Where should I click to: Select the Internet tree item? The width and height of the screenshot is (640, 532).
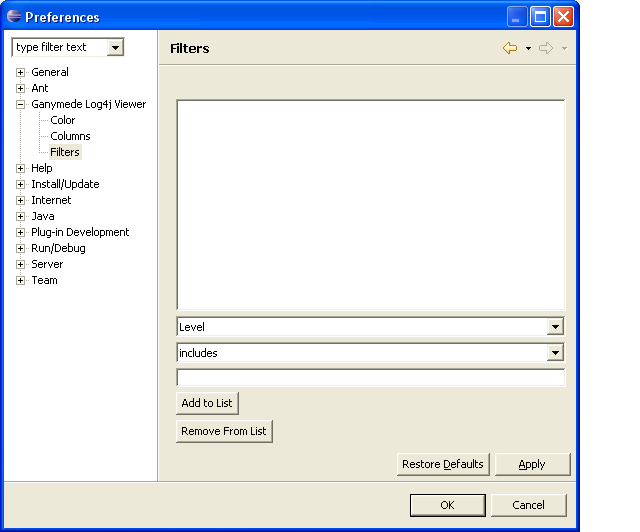pos(51,200)
